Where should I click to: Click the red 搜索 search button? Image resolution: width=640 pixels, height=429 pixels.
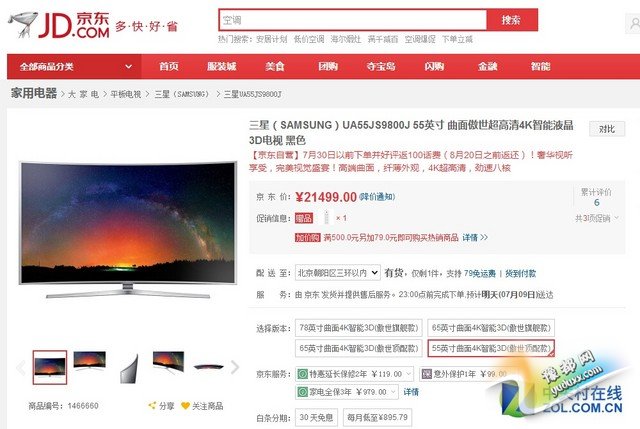point(512,20)
